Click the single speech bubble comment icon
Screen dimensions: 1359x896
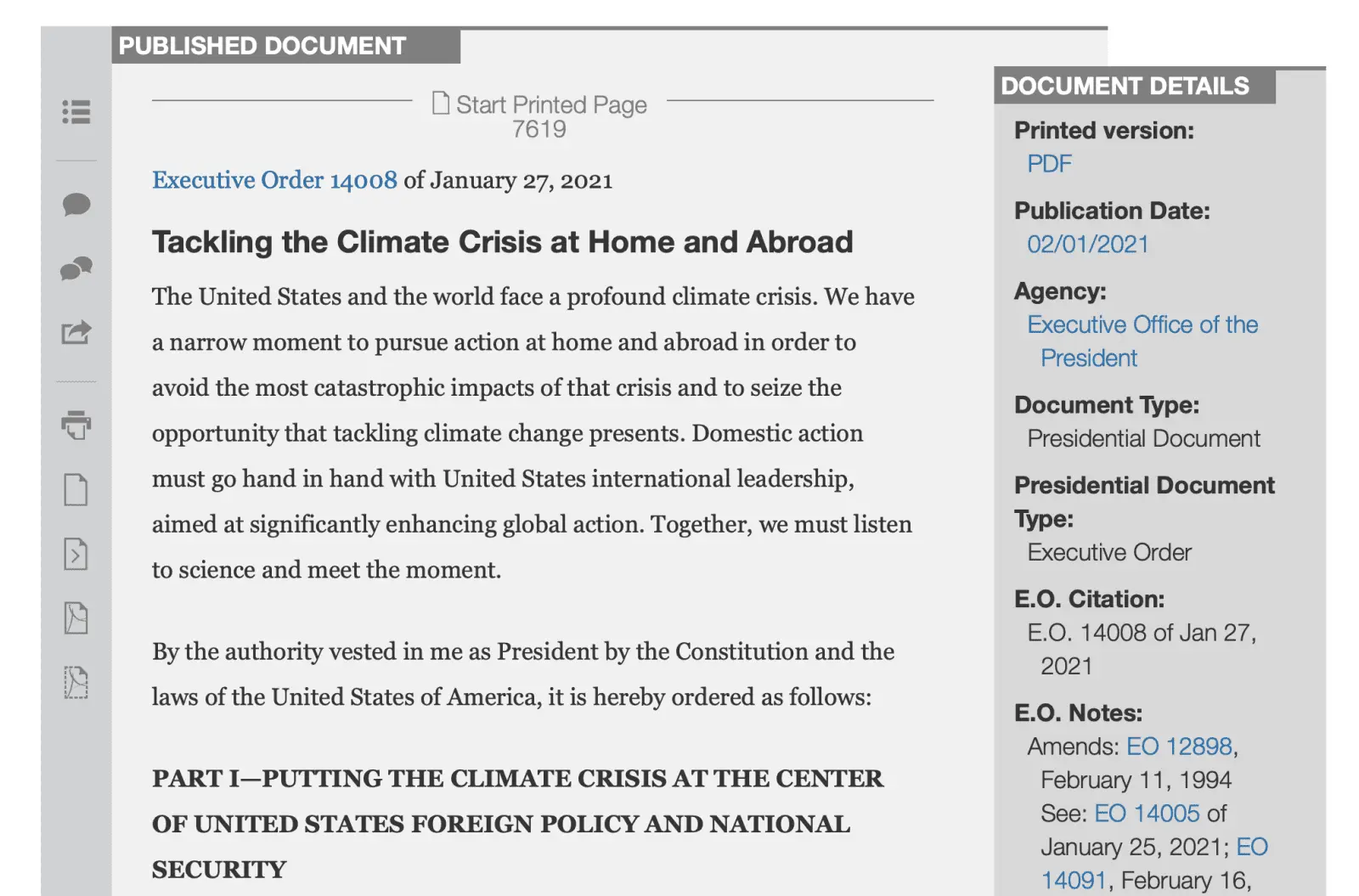[76, 205]
